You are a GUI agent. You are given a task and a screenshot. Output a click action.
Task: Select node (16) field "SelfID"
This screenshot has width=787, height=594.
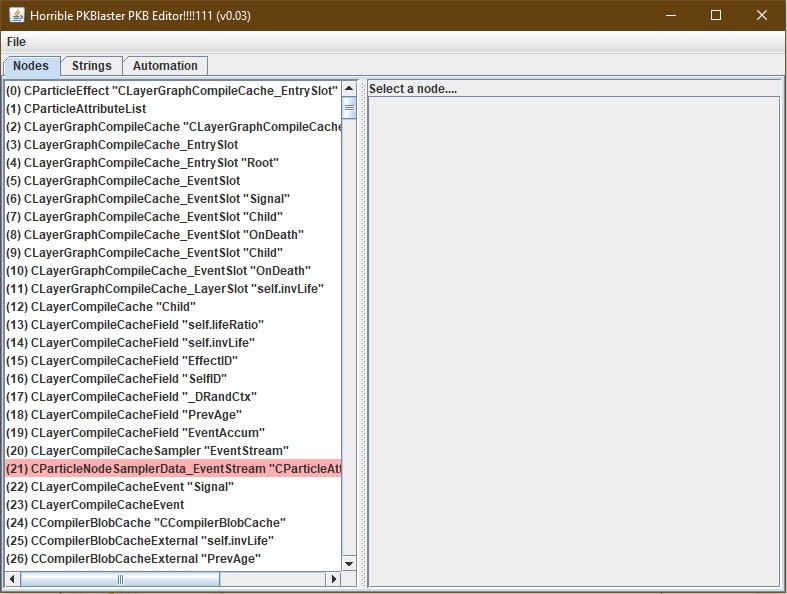pyautogui.click(x=173, y=379)
